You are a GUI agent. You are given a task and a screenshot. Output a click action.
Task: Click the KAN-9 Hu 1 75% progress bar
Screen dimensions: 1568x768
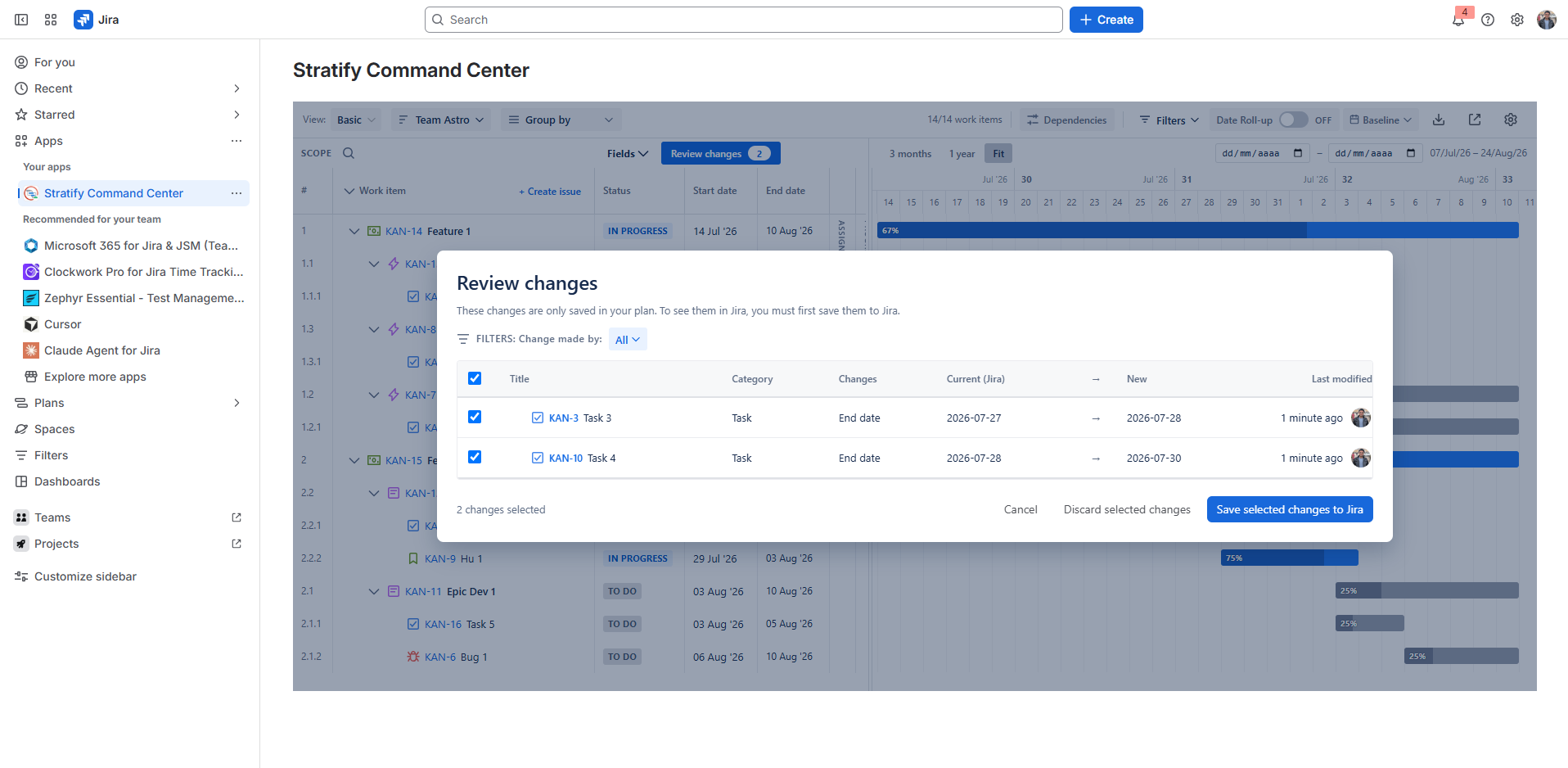click(1289, 558)
